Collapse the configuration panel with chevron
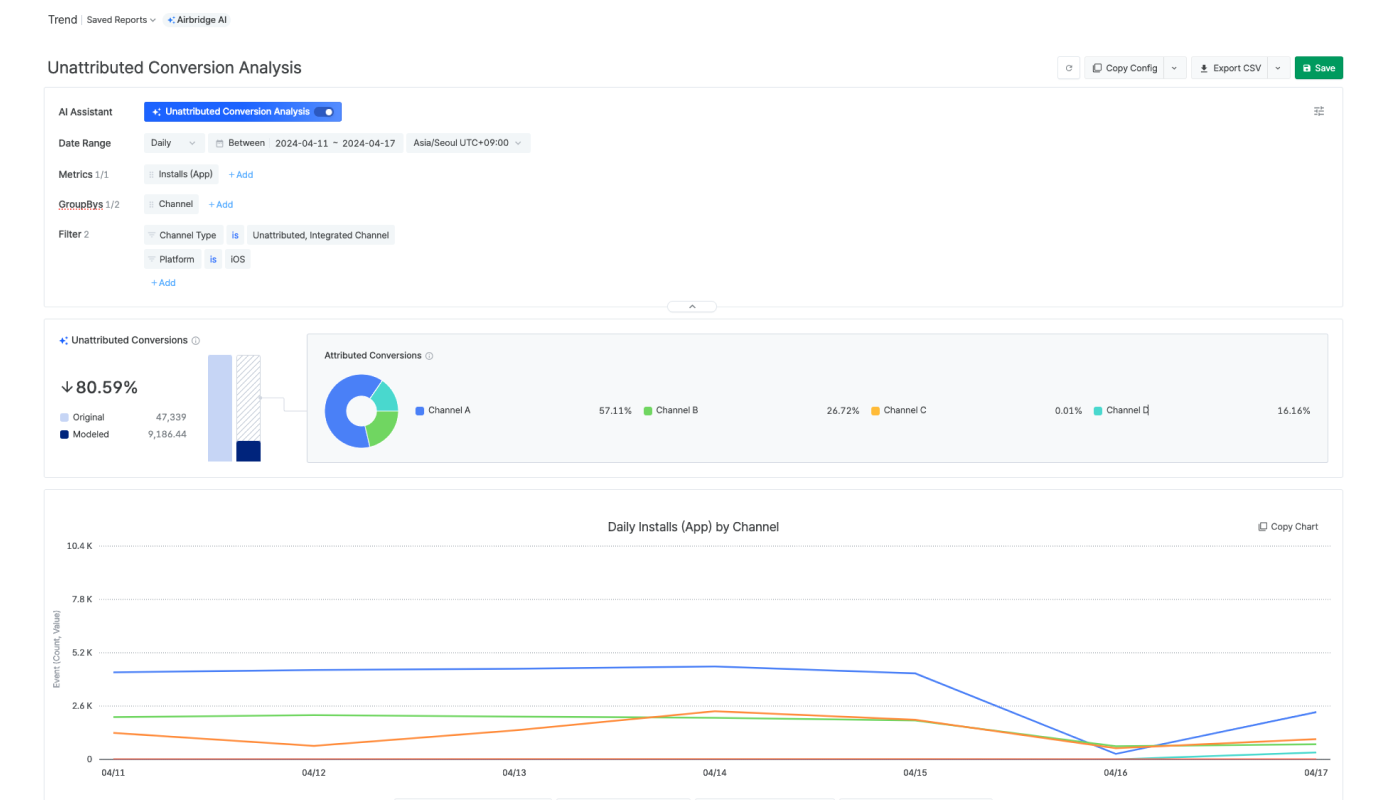 [692, 307]
